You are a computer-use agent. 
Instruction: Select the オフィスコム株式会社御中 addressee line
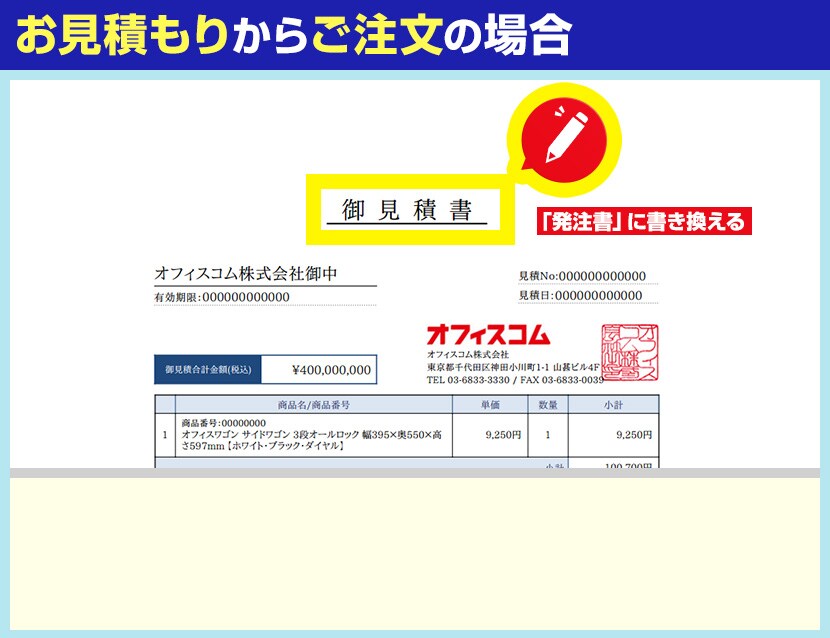click(246, 273)
